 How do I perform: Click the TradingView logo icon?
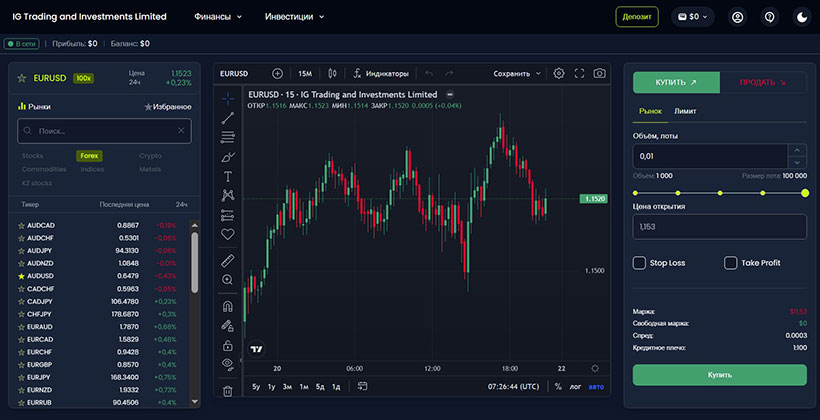[257, 348]
